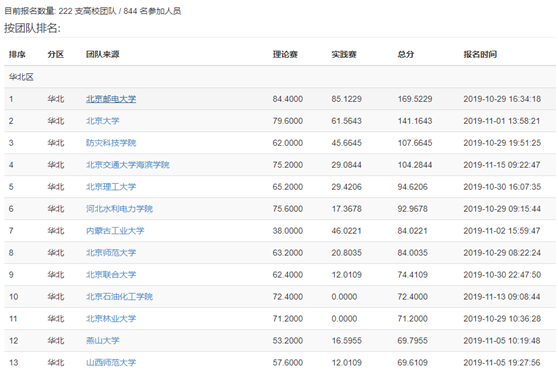The image size is (558, 371).
Task: Open the 北京交通大学海滨学院 link
Action: tap(127, 165)
